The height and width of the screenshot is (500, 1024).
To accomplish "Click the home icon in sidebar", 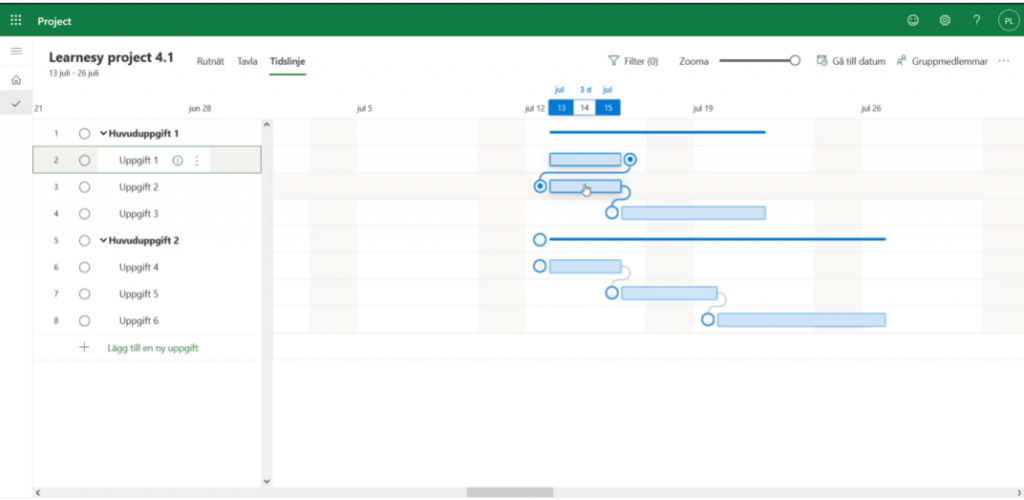I will tap(16, 80).
